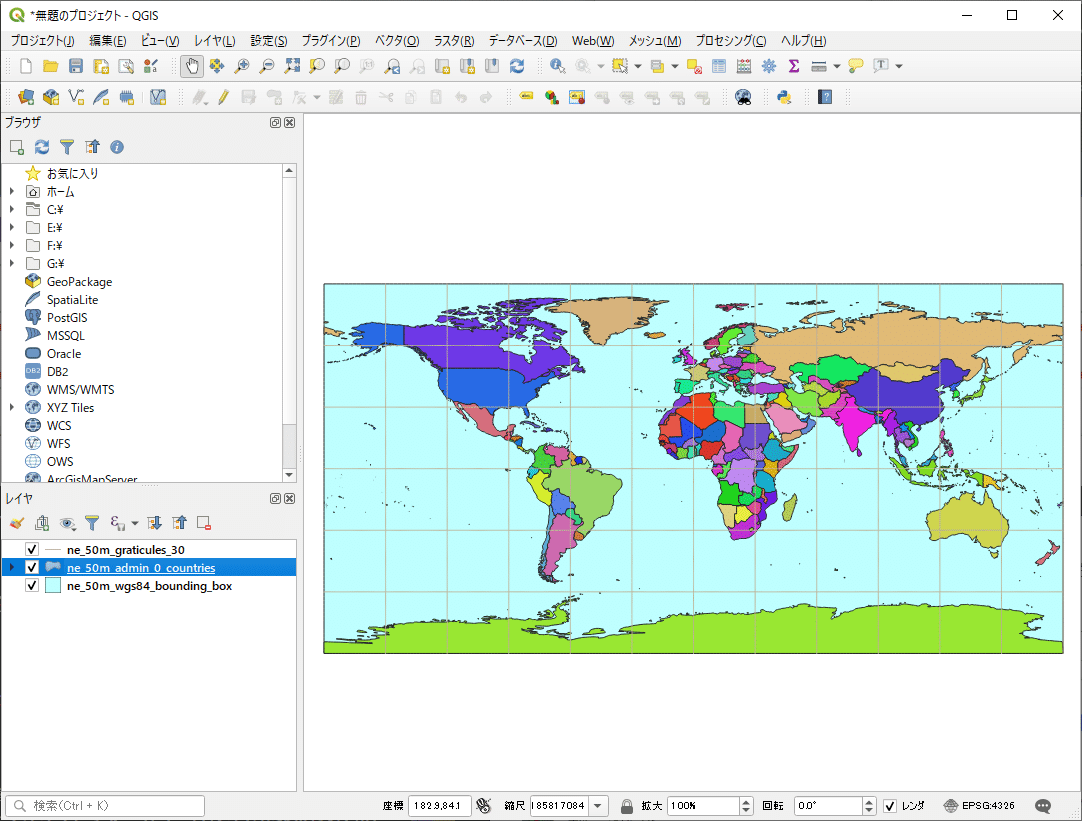Filter the layer legend with funnel icon
Image resolution: width=1082 pixels, height=821 pixels.
[x=92, y=523]
